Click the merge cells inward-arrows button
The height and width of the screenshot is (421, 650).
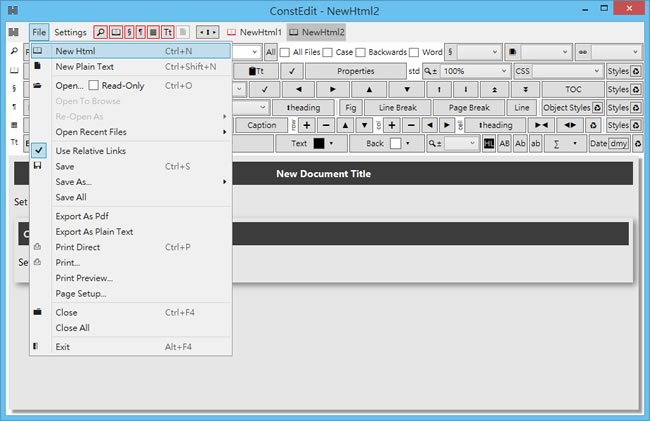(541, 125)
